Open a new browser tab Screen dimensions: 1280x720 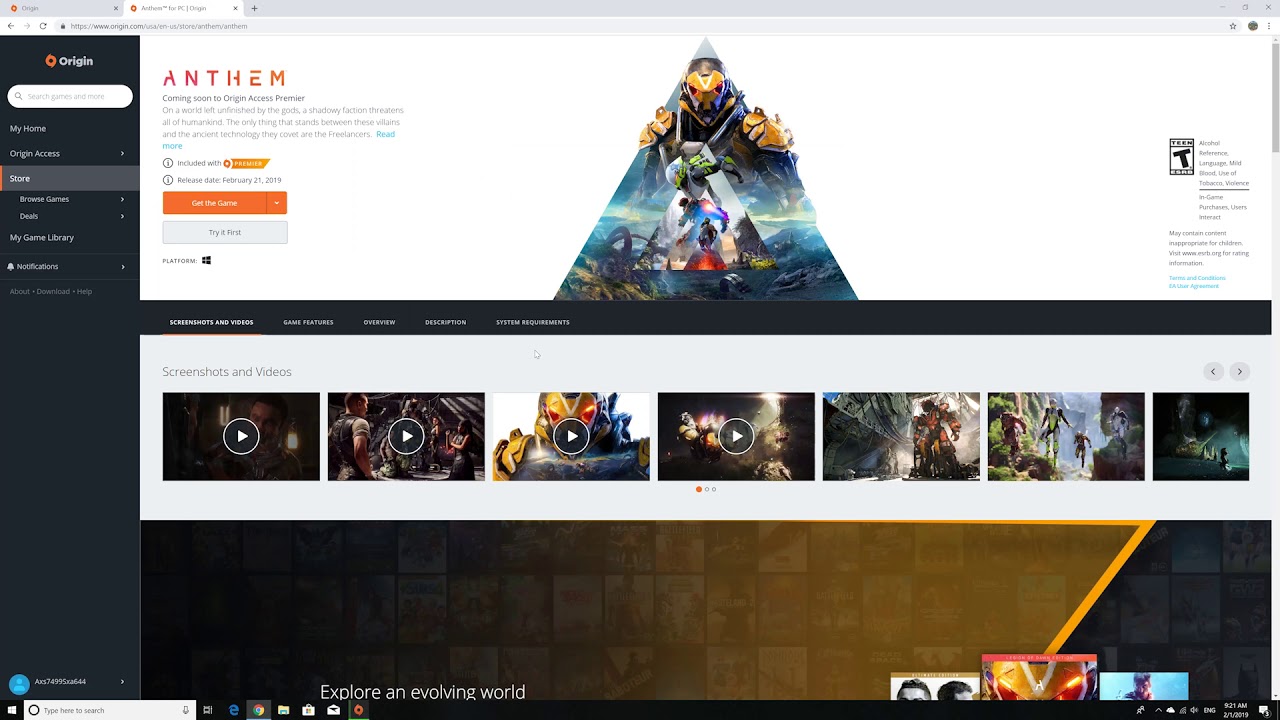click(254, 8)
